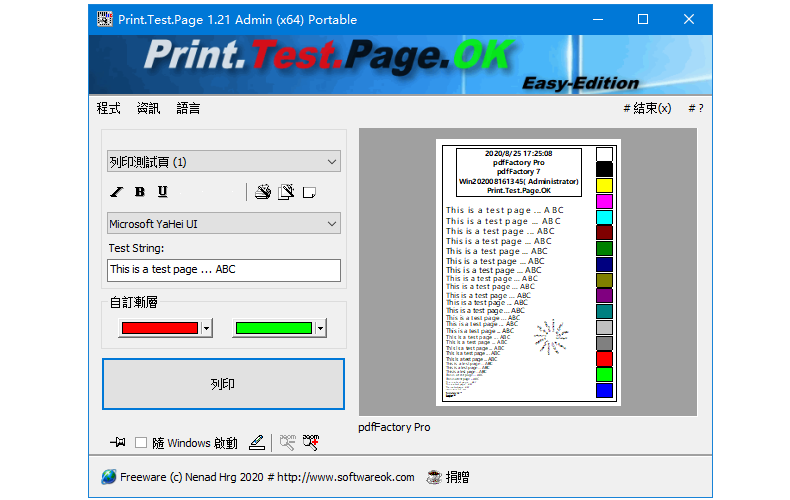Image resolution: width=790 pixels, height=500 pixels.
Task: Open the 資訊 menu
Action: (148, 108)
